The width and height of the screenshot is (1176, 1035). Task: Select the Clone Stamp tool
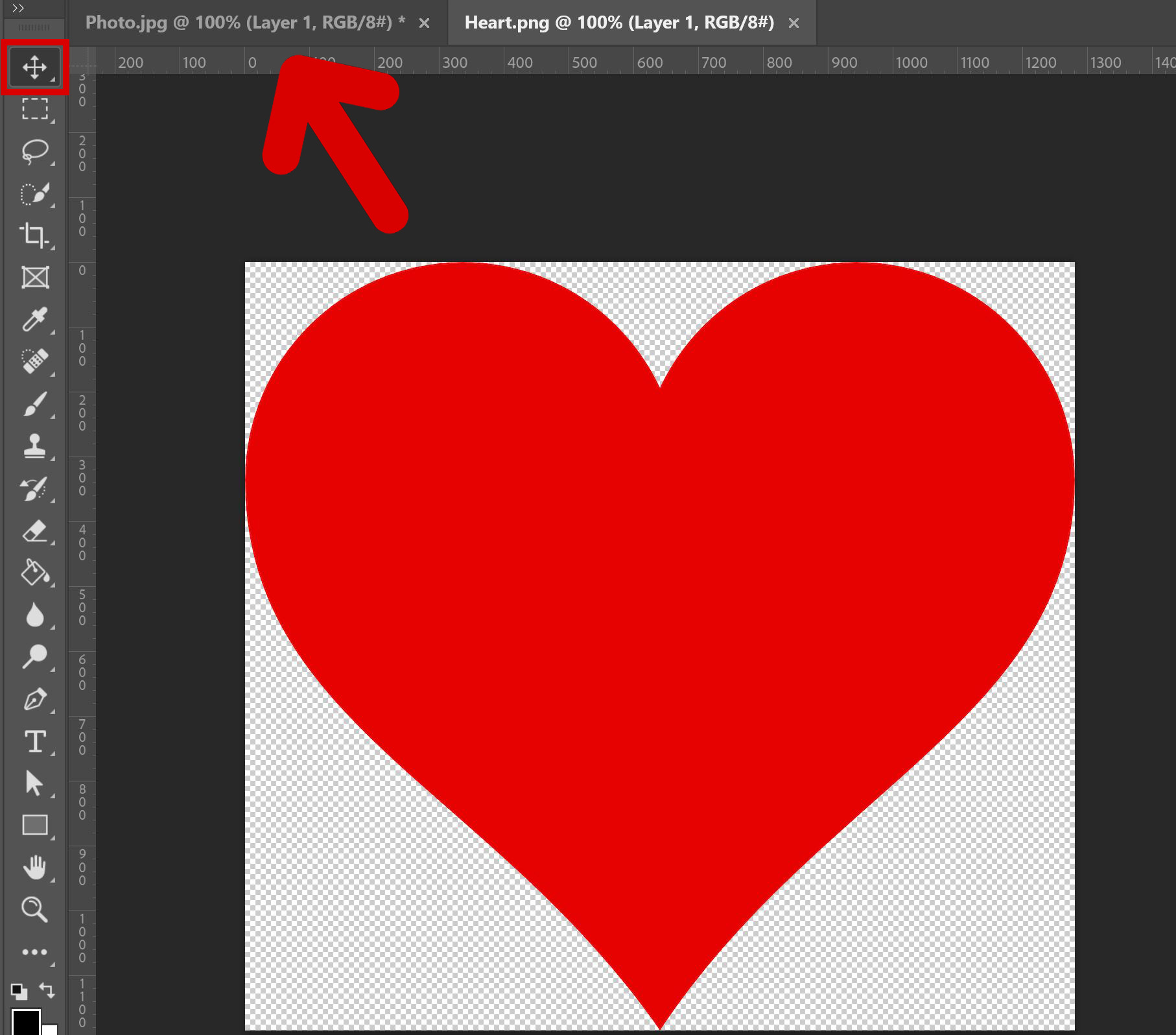point(36,446)
